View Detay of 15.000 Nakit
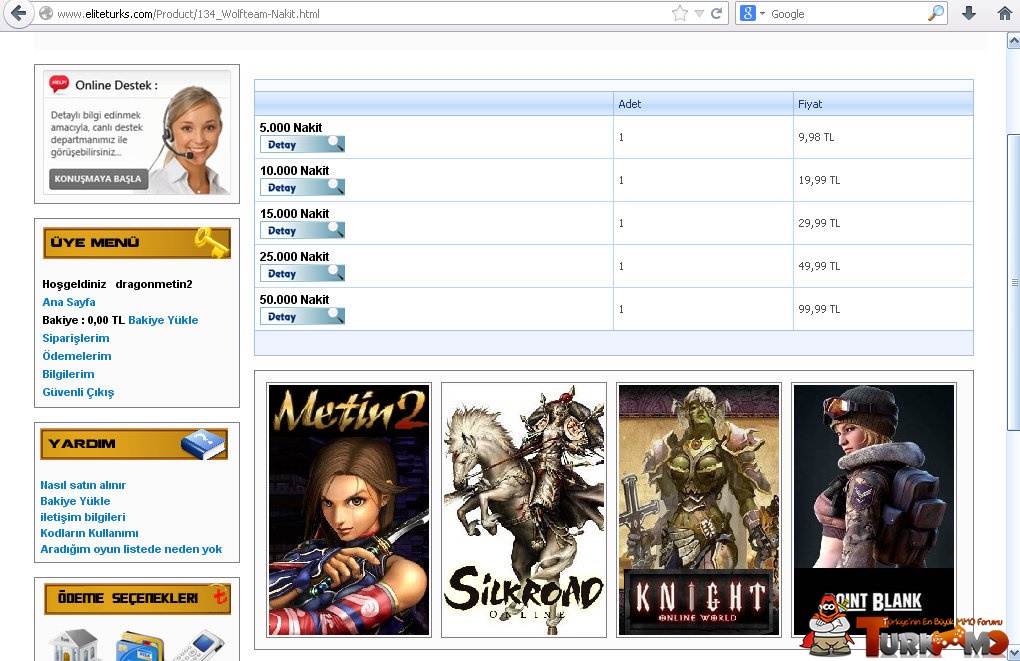This screenshot has height=661, width=1020. pos(302,230)
